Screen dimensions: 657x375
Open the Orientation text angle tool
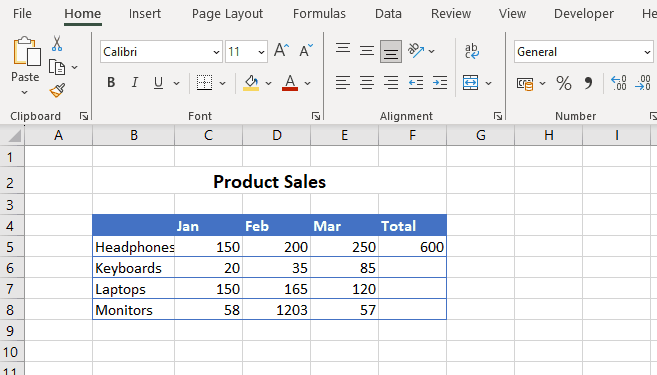click(x=416, y=51)
